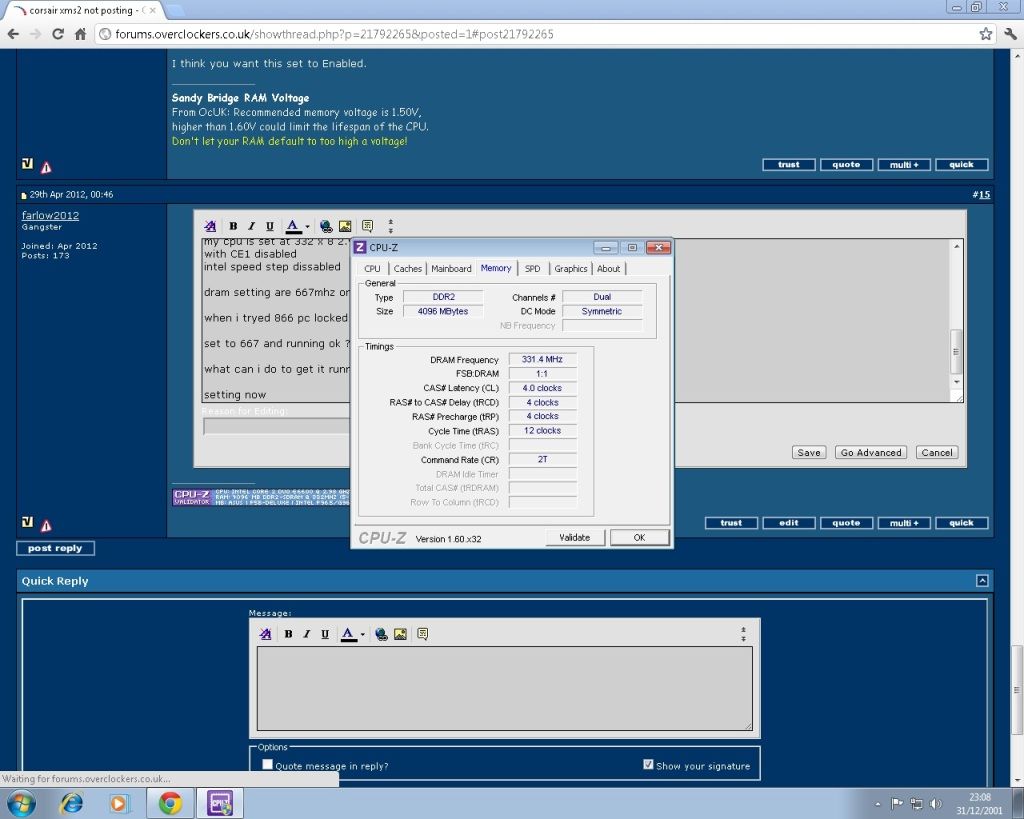Click the Reason for Editing field
1024x819 pixels.
(277, 426)
